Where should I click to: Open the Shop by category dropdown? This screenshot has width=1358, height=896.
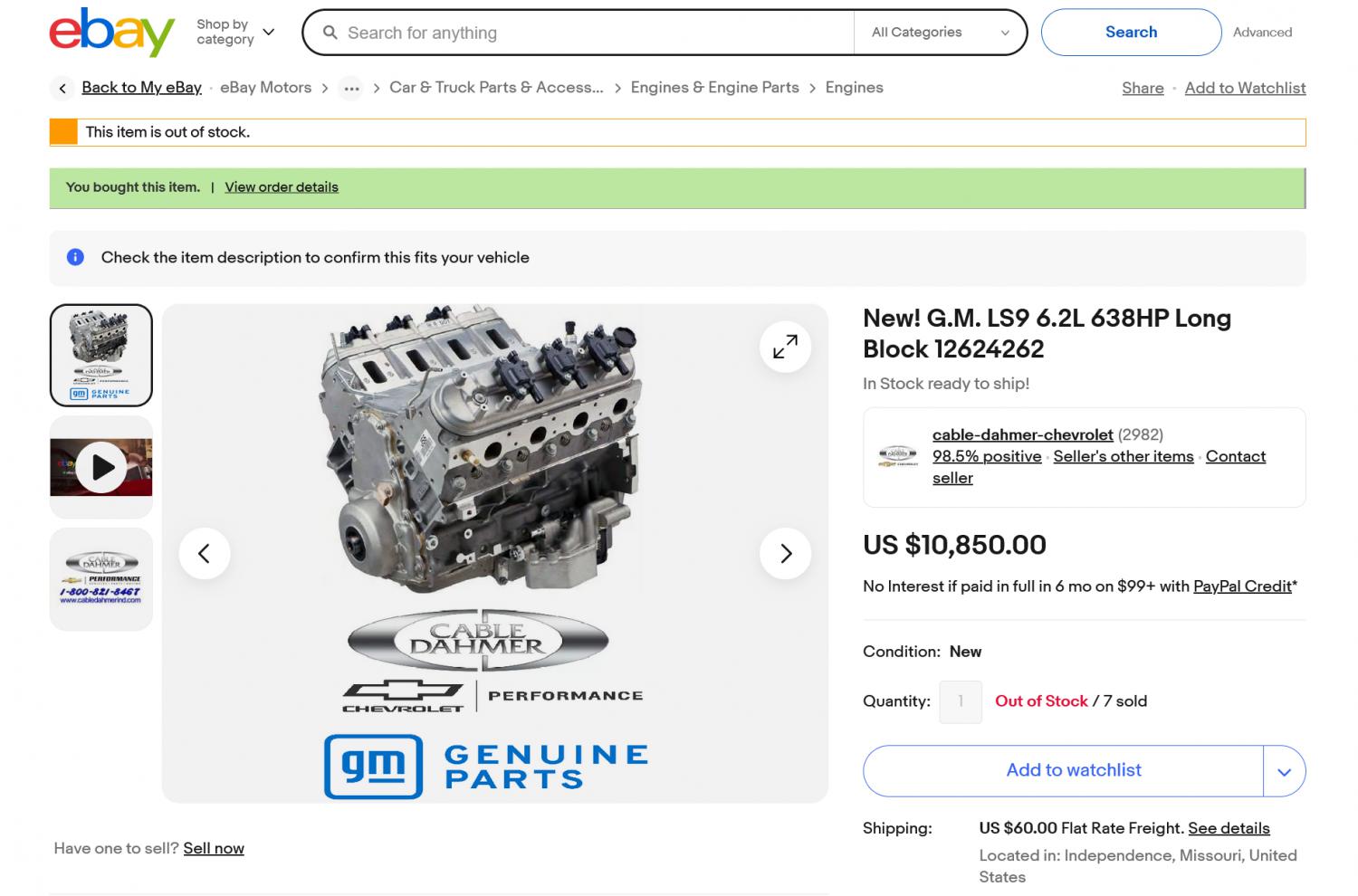coord(235,33)
